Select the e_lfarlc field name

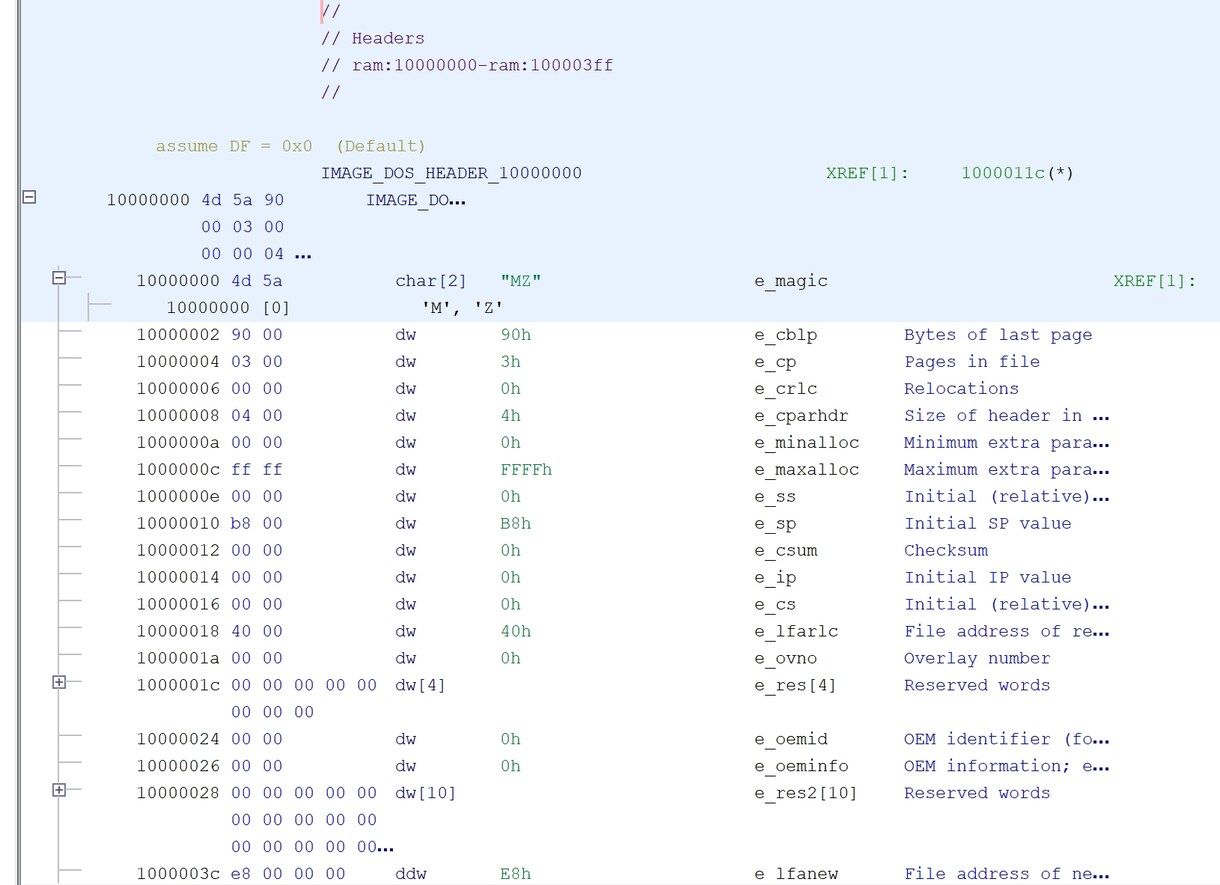[x=796, y=632]
